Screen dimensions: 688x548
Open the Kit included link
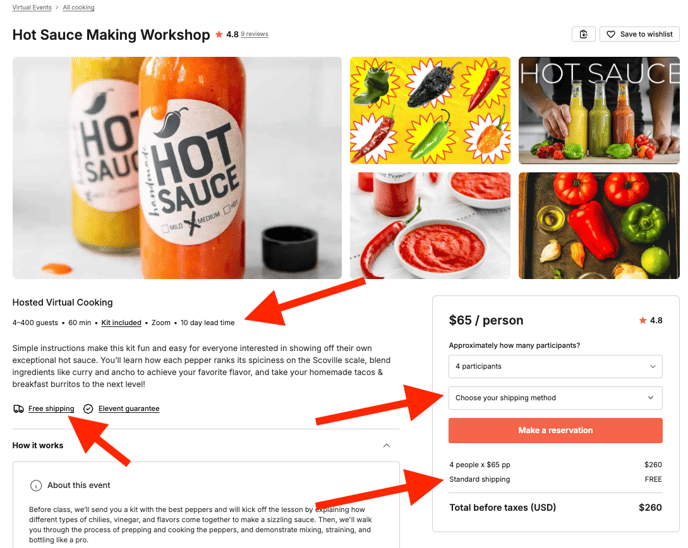121,322
